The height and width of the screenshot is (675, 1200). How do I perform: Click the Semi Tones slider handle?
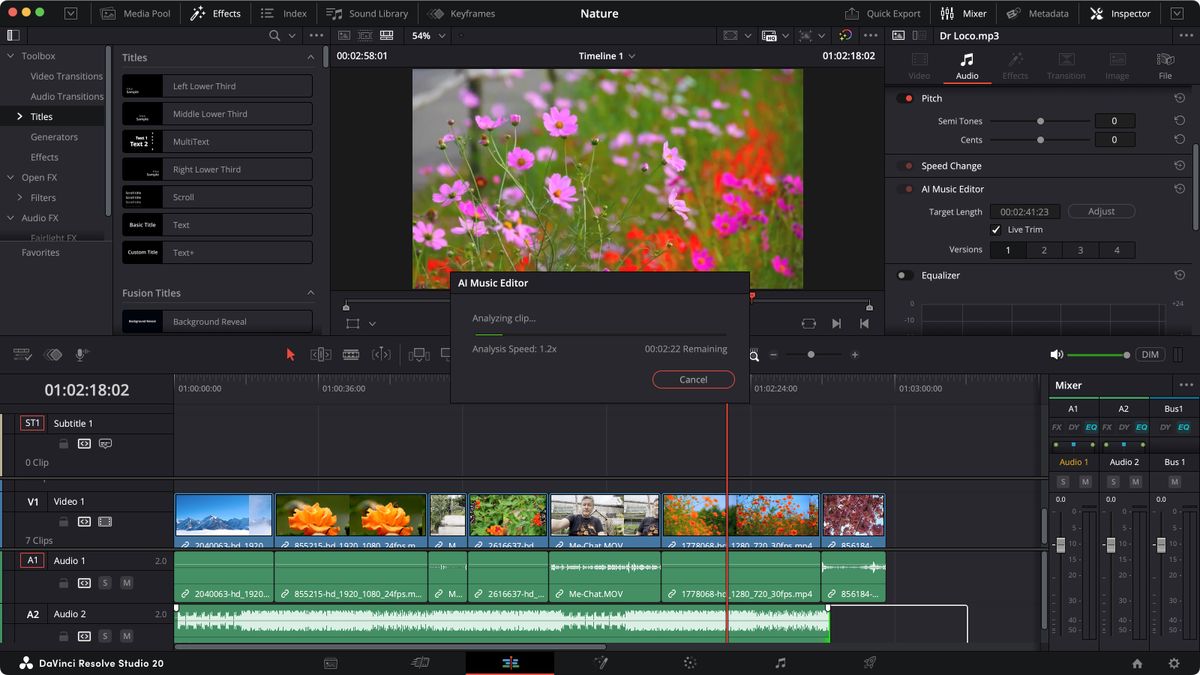tap(1040, 121)
